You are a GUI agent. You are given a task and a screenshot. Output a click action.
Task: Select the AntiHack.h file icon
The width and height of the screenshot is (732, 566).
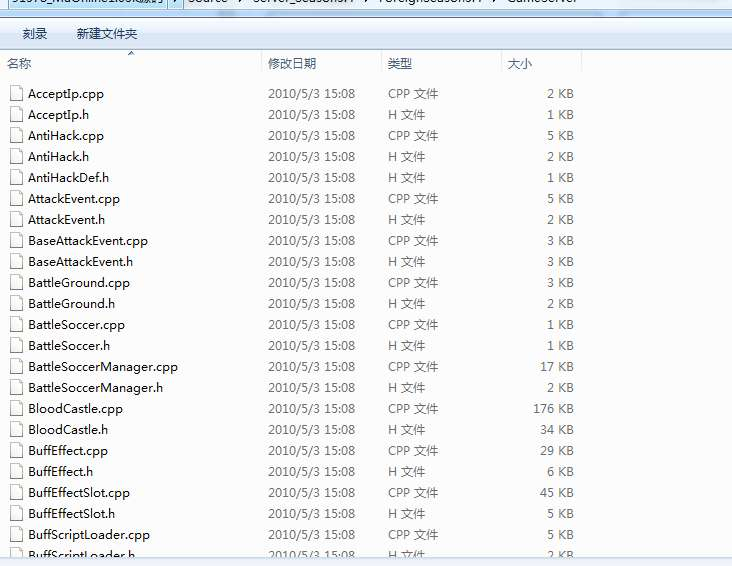[16, 156]
